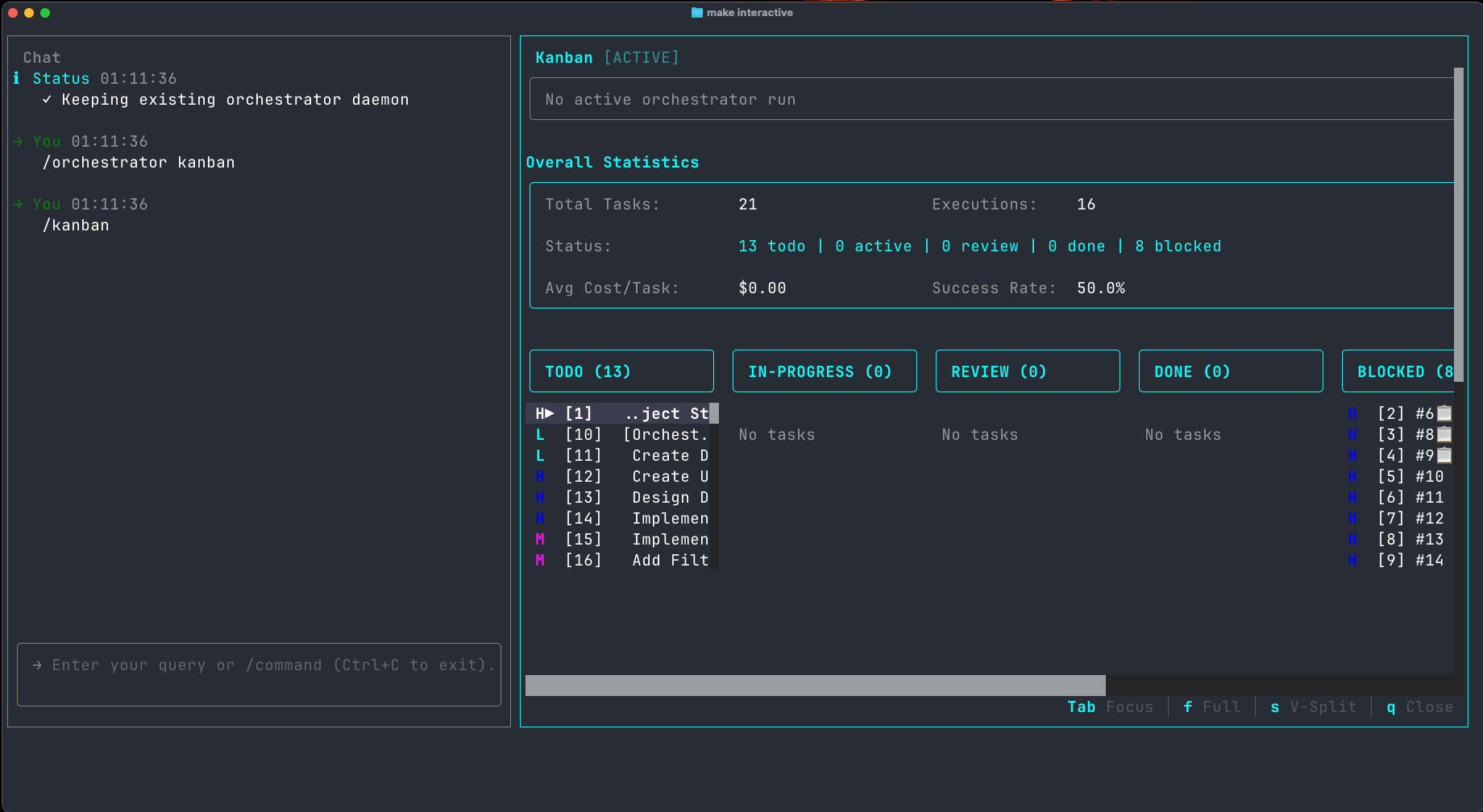Click the clipboard icon next to blocked task #6
The image size is (1483, 812).
click(x=1444, y=413)
